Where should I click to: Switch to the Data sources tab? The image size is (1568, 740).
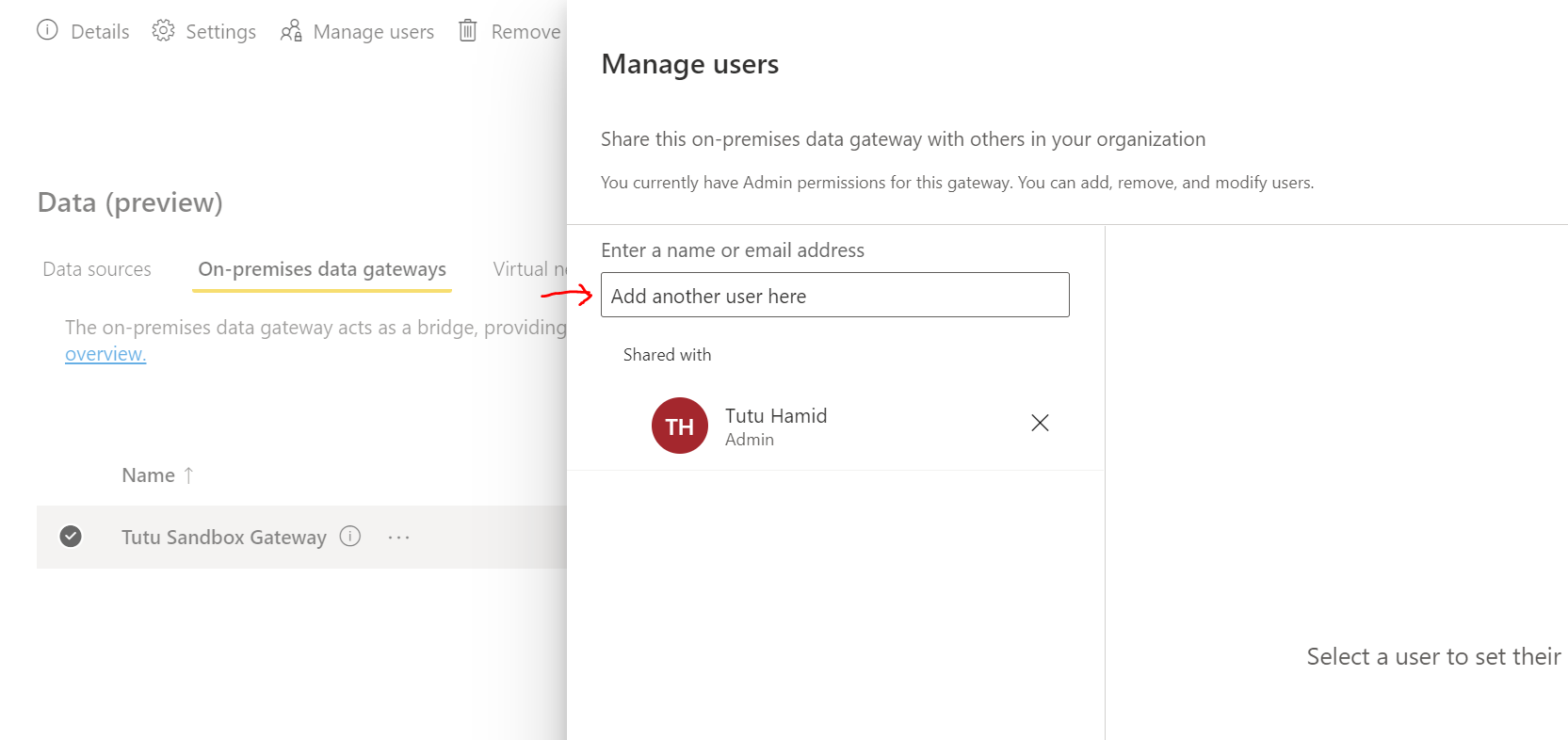pyautogui.click(x=97, y=269)
